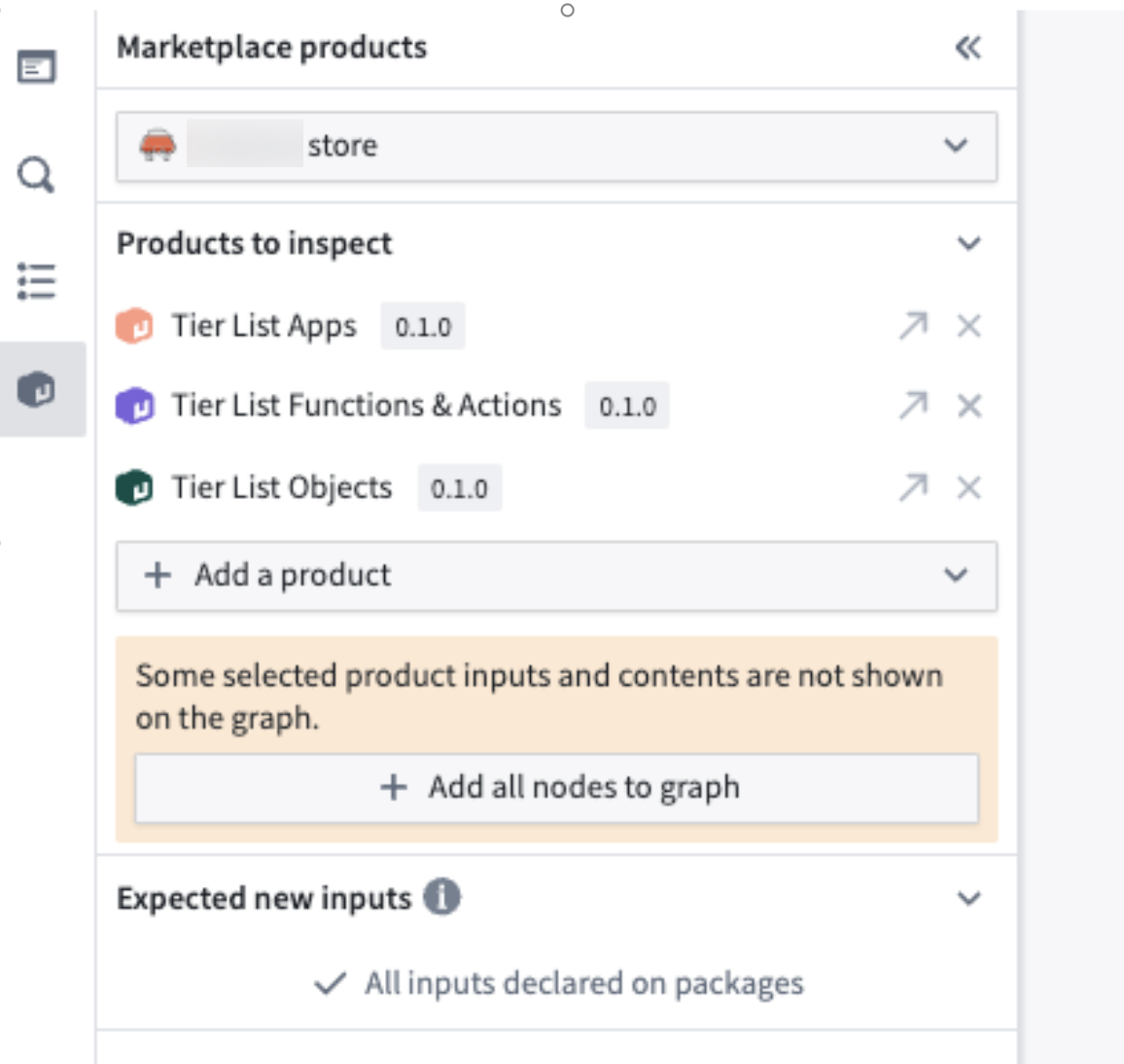
Task: Collapse the Products to inspect section
Action: pos(966,243)
